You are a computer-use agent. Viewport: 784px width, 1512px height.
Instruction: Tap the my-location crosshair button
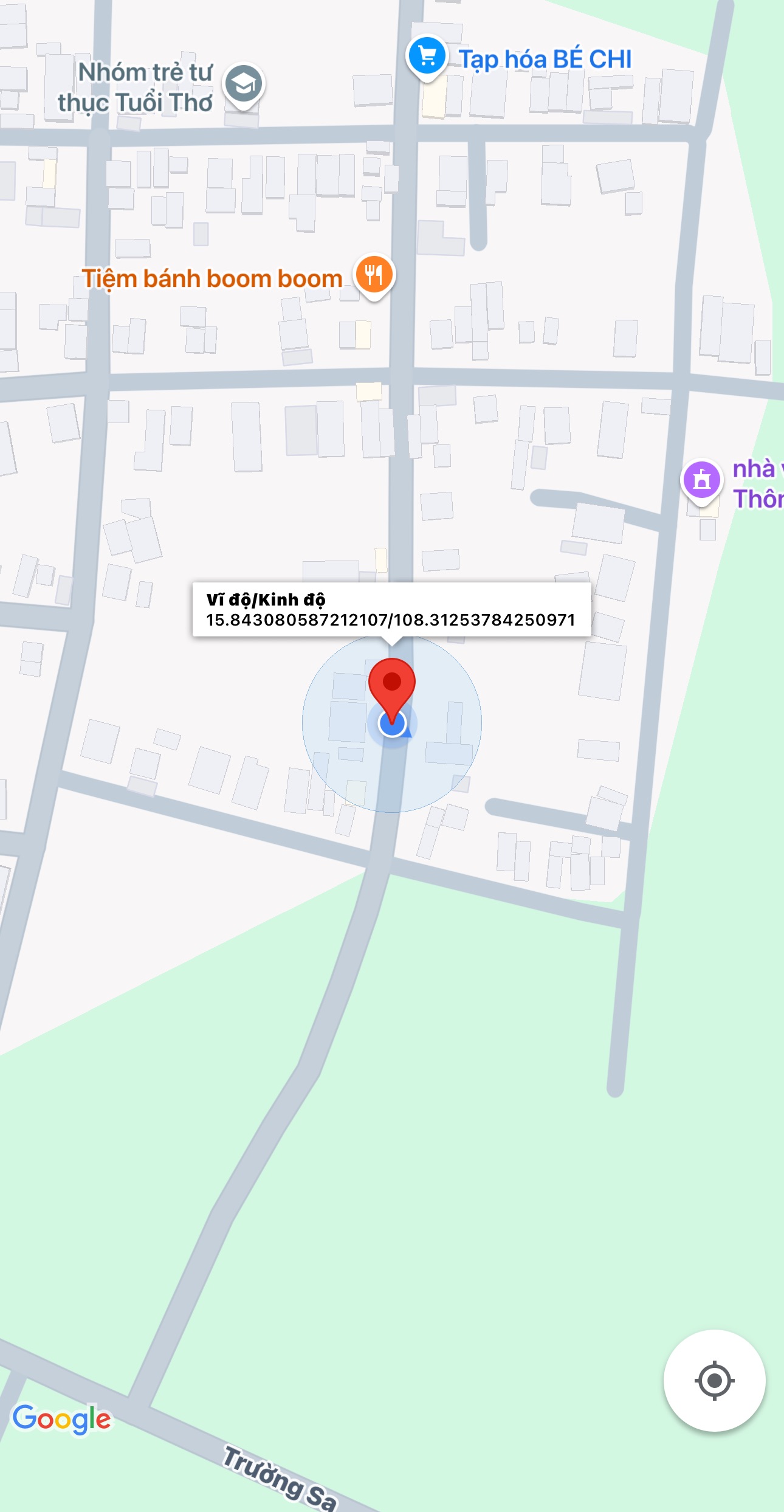click(714, 1380)
